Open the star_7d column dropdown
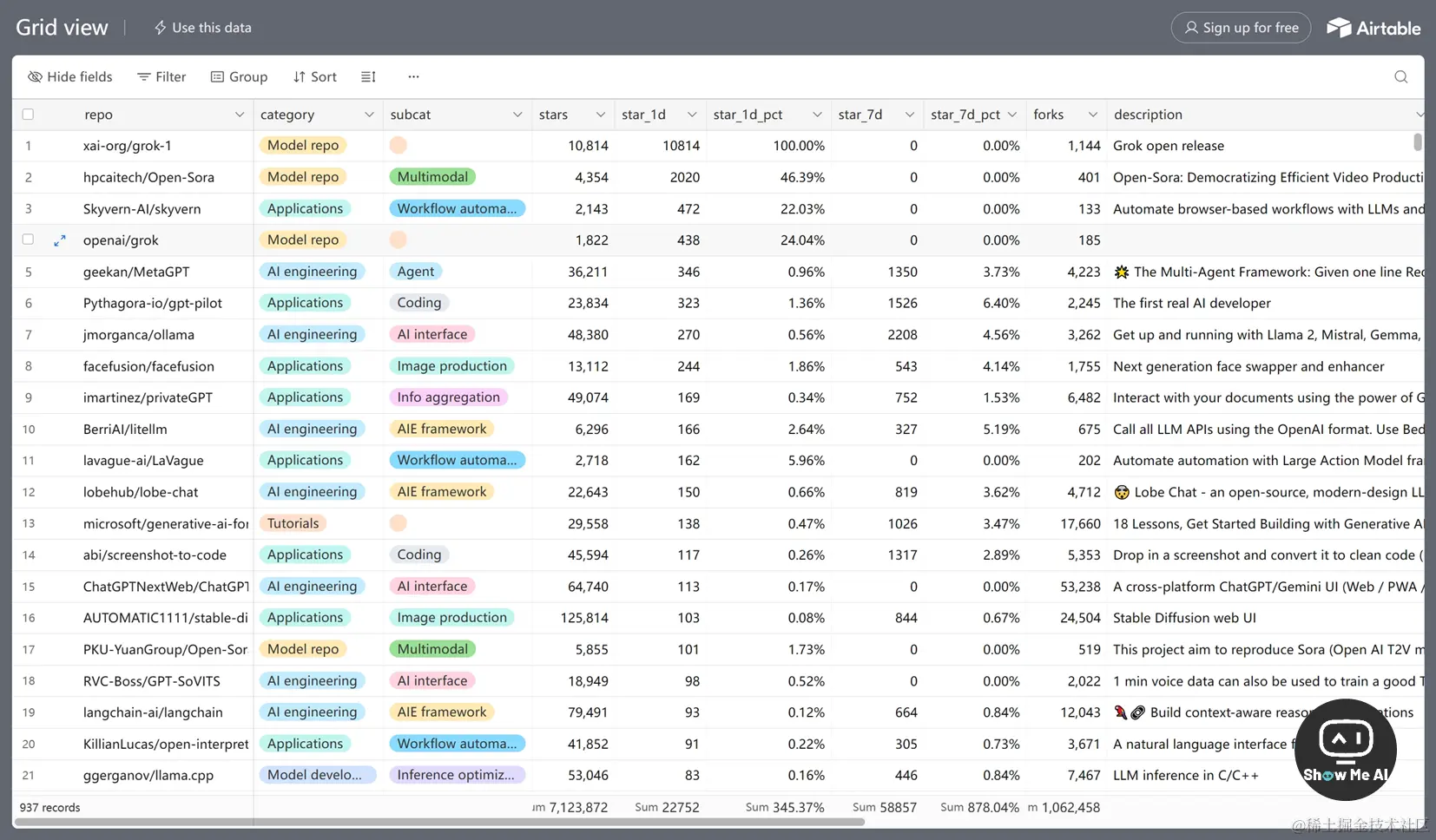The height and width of the screenshot is (840, 1436). tap(909, 115)
